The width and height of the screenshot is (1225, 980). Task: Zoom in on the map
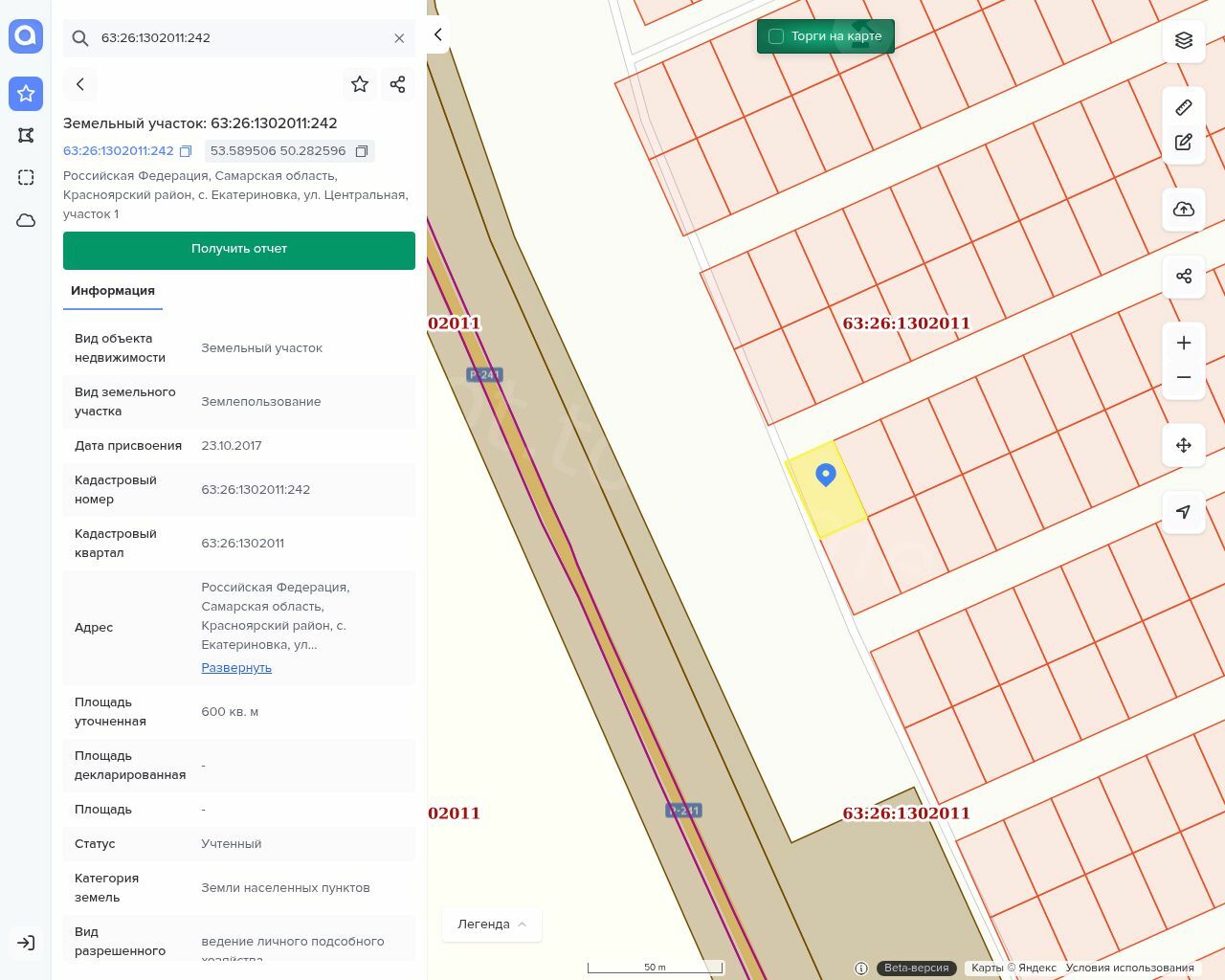(x=1184, y=343)
